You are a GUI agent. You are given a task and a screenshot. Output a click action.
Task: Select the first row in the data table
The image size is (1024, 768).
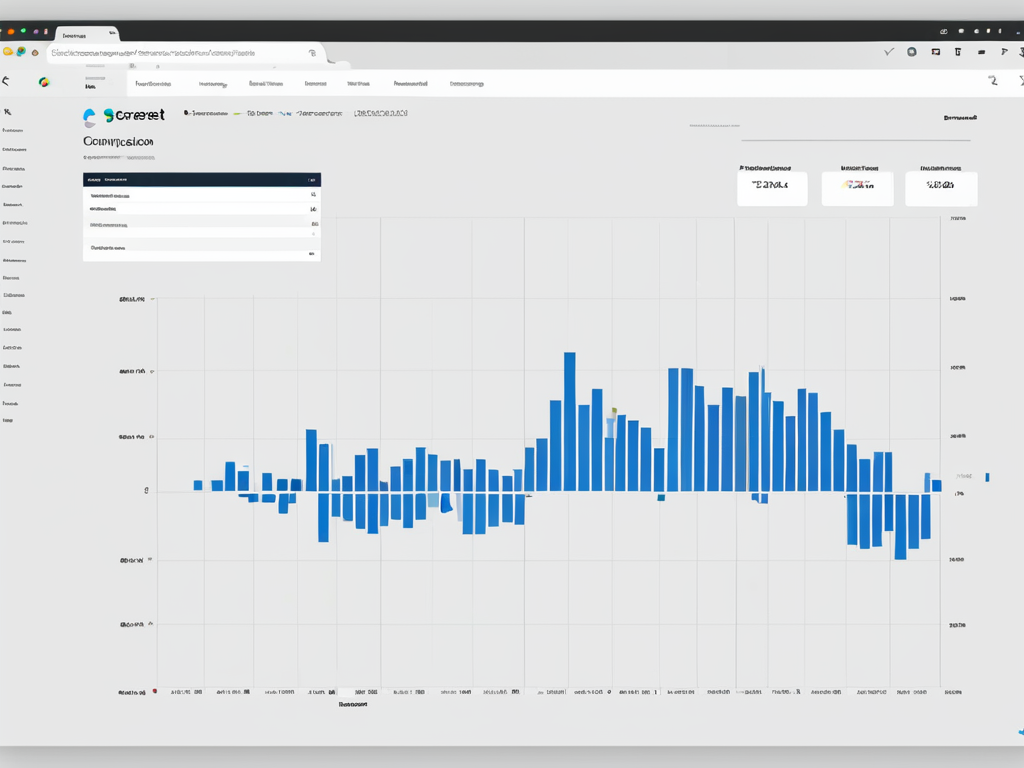tap(201, 196)
